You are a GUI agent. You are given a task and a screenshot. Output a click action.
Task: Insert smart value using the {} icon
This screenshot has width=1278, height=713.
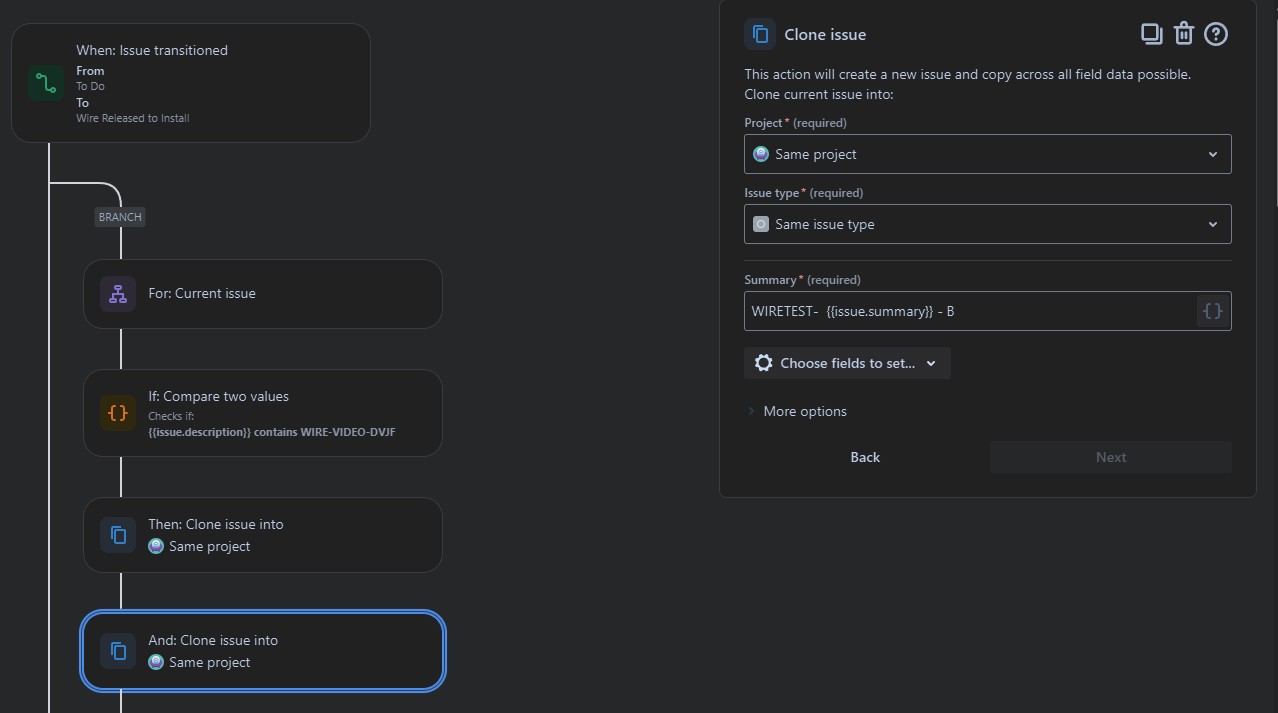pos(1212,311)
